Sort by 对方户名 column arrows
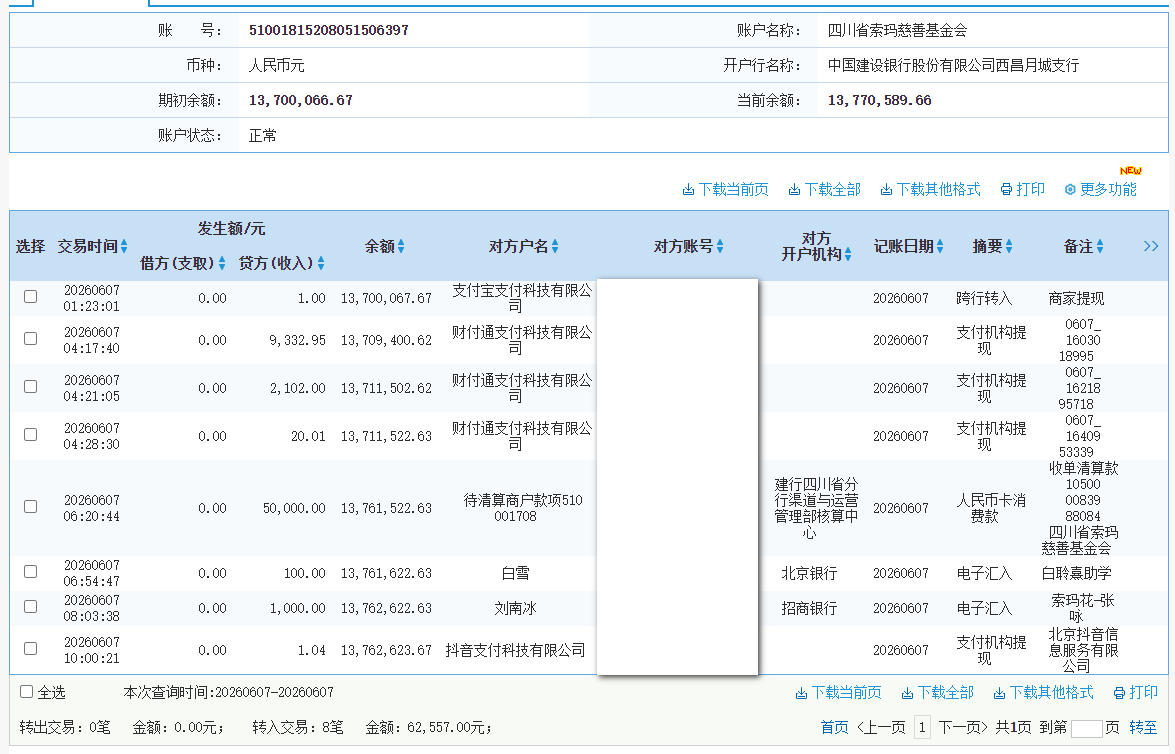This screenshot has width=1175, height=754. click(555, 246)
